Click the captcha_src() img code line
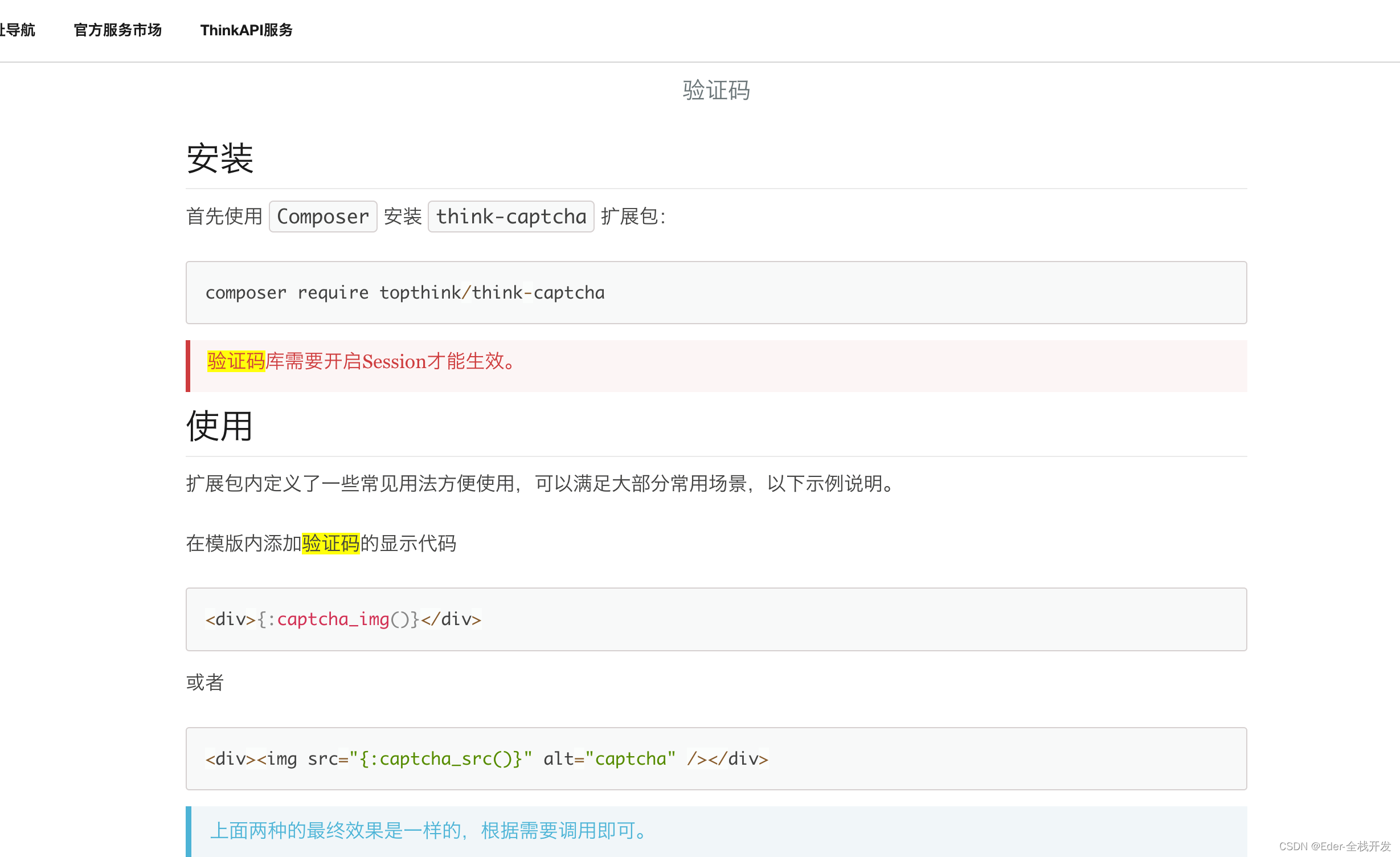The image size is (1400, 857). [487, 758]
